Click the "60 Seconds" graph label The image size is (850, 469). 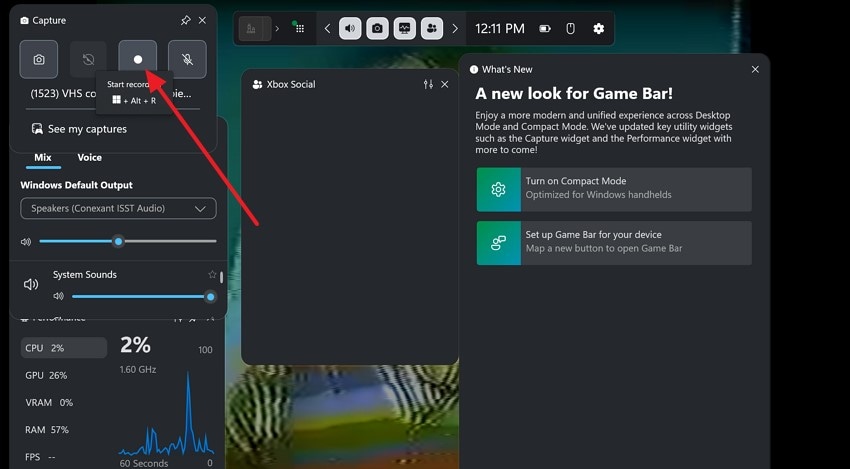(x=144, y=464)
